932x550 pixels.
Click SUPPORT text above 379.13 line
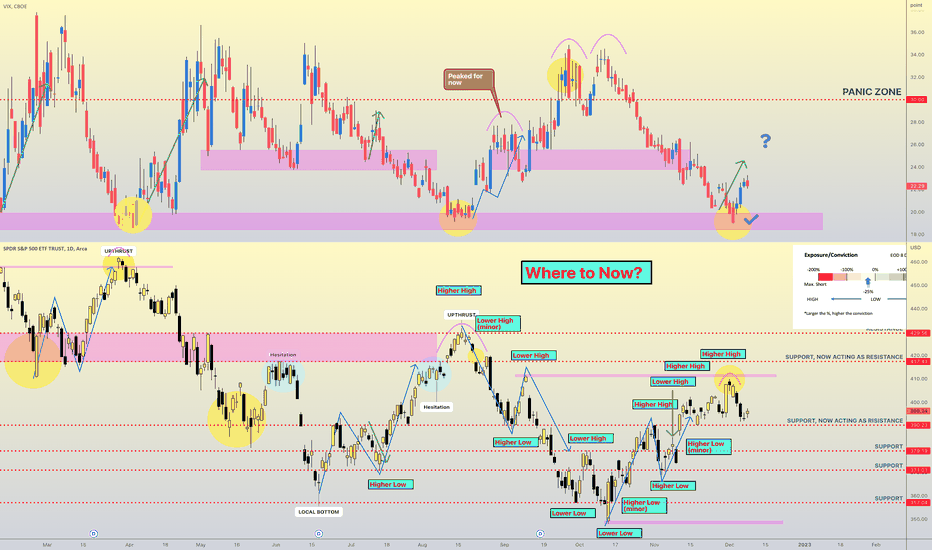point(889,446)
